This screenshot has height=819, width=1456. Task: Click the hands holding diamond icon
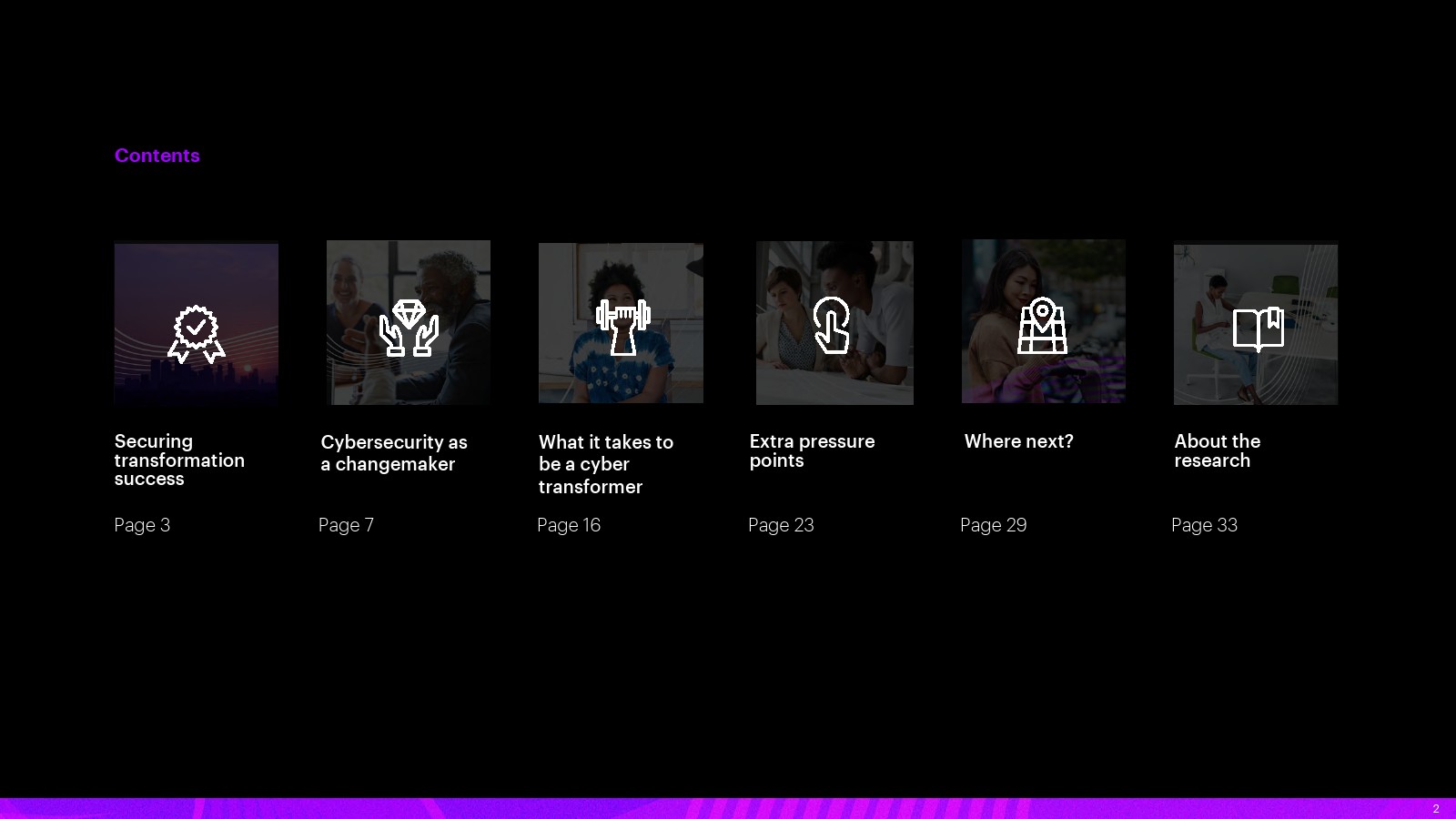pos(409,328)
